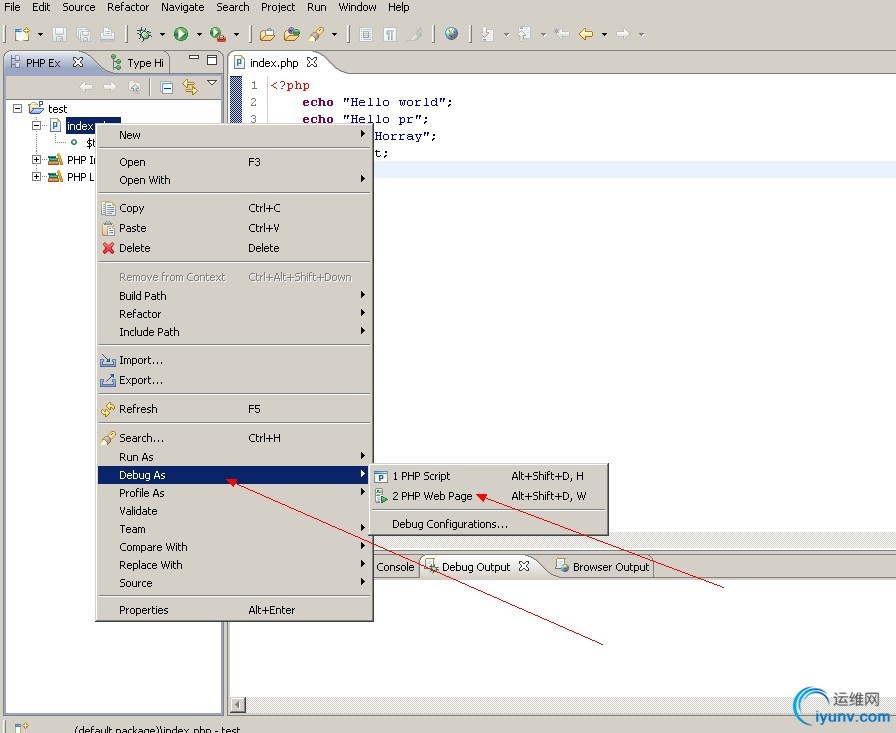
Task: Close the PHP Explorer view tab
Action: pyautogui.click(x=78, y=62)
